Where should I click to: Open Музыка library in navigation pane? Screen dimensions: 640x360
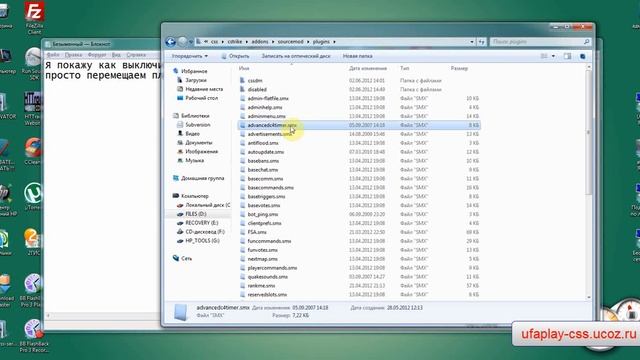pyautogui.click(x=194, y=160)
